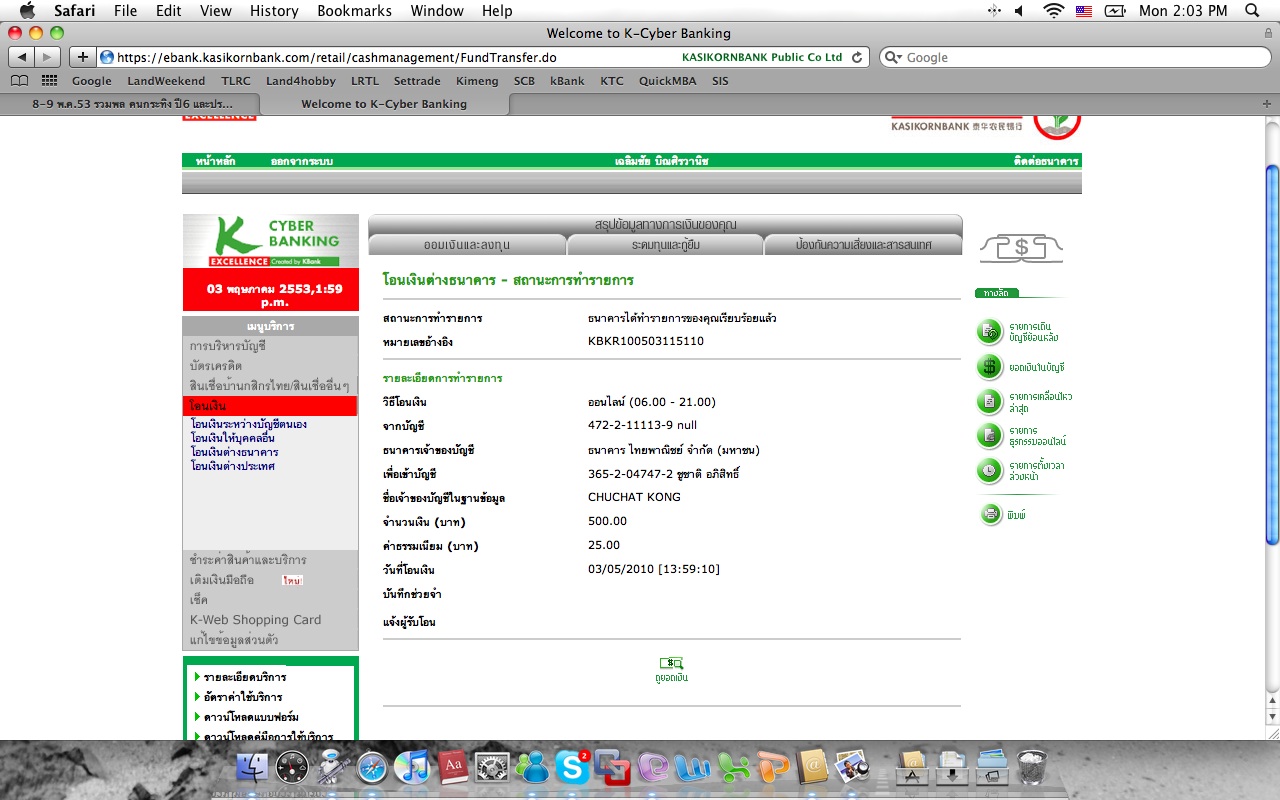The height and width of the screenshot is (800, 1280).
Task: Click the address bar URL field
Action: tap(483, 57)
